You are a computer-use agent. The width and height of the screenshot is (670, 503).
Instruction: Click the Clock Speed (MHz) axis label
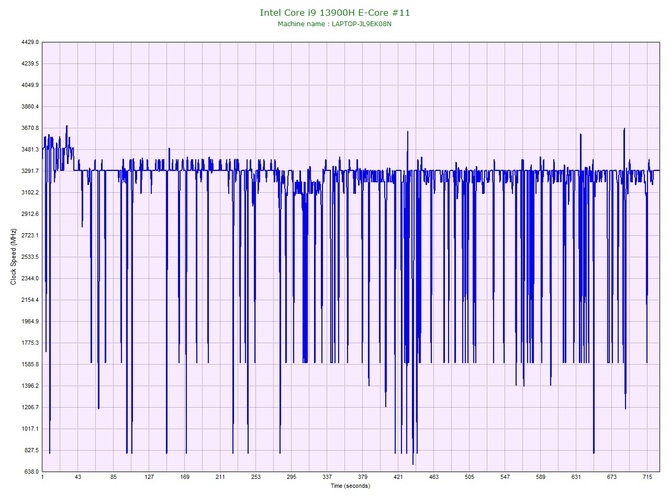coord(13,257)
